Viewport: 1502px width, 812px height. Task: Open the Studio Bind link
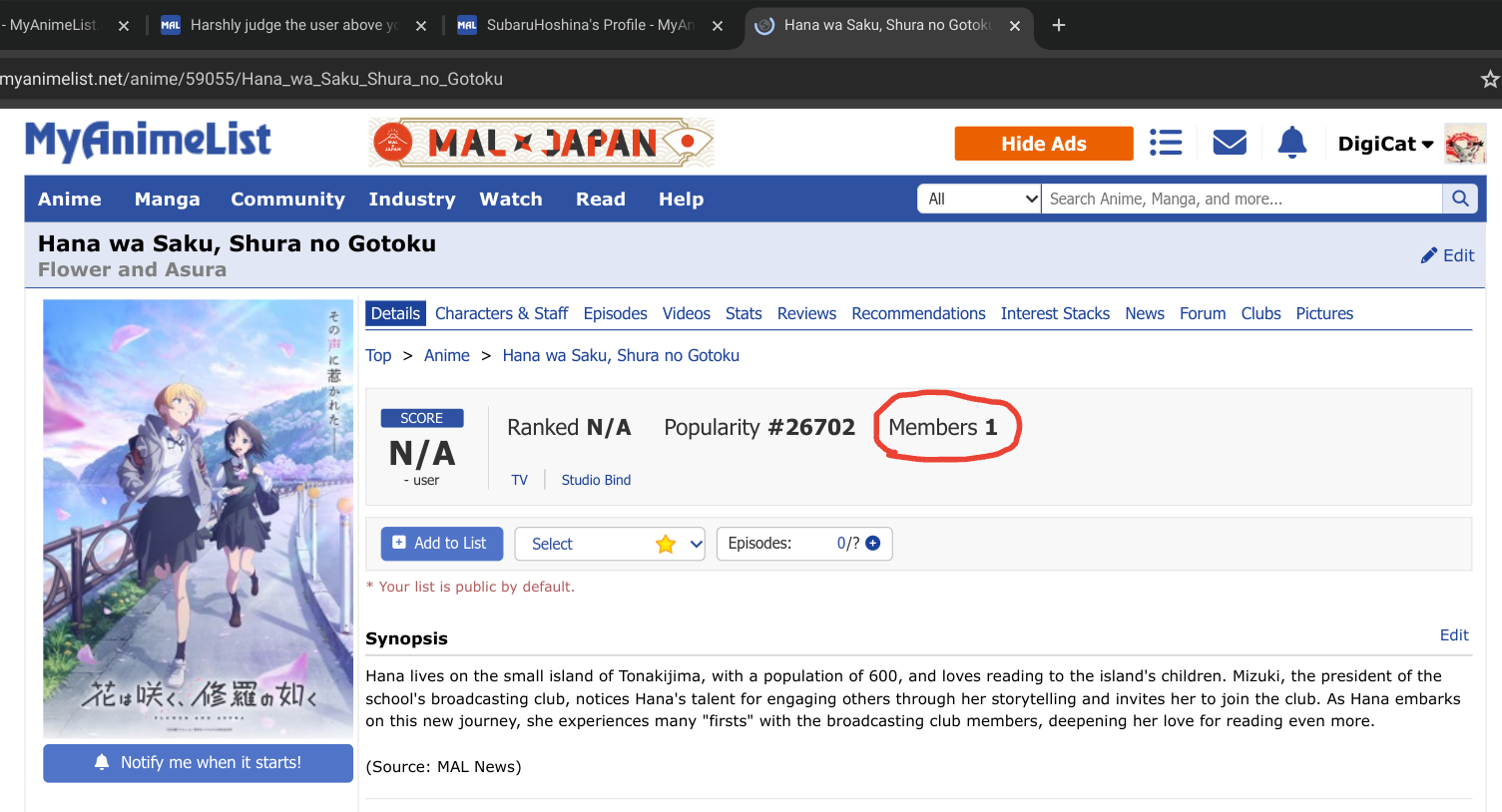pos(596,480)
